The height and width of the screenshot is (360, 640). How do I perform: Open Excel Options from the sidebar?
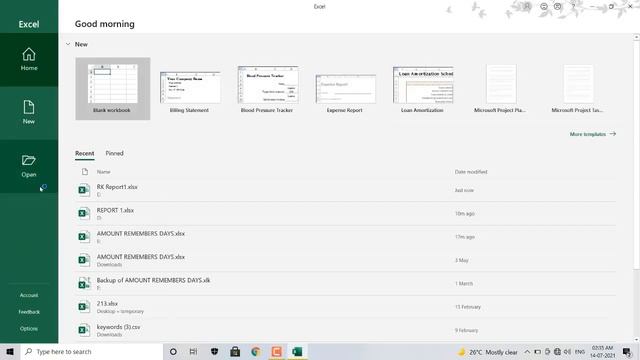tap(29, 329)
